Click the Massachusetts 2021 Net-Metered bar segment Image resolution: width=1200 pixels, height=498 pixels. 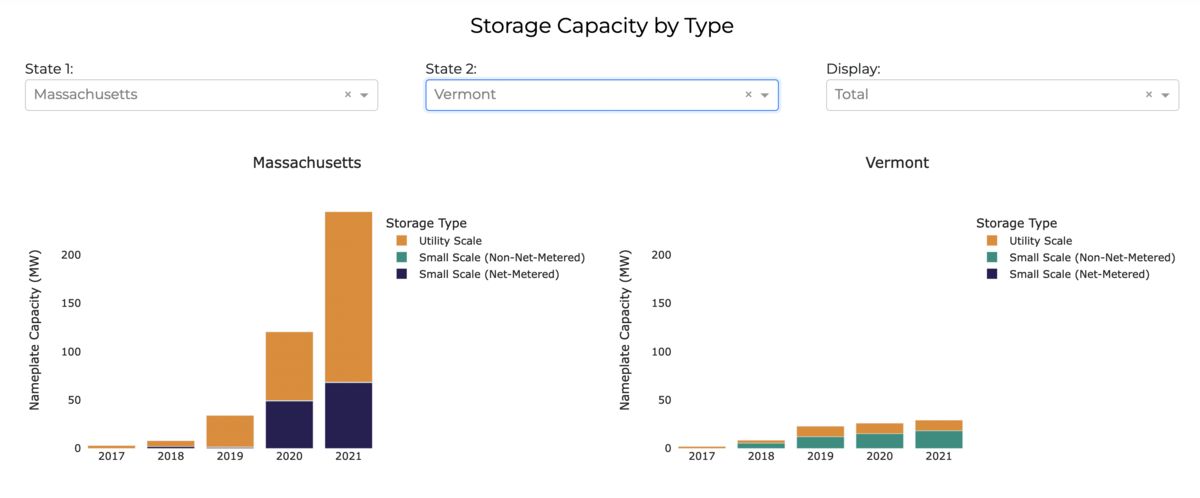click(348, 415)
